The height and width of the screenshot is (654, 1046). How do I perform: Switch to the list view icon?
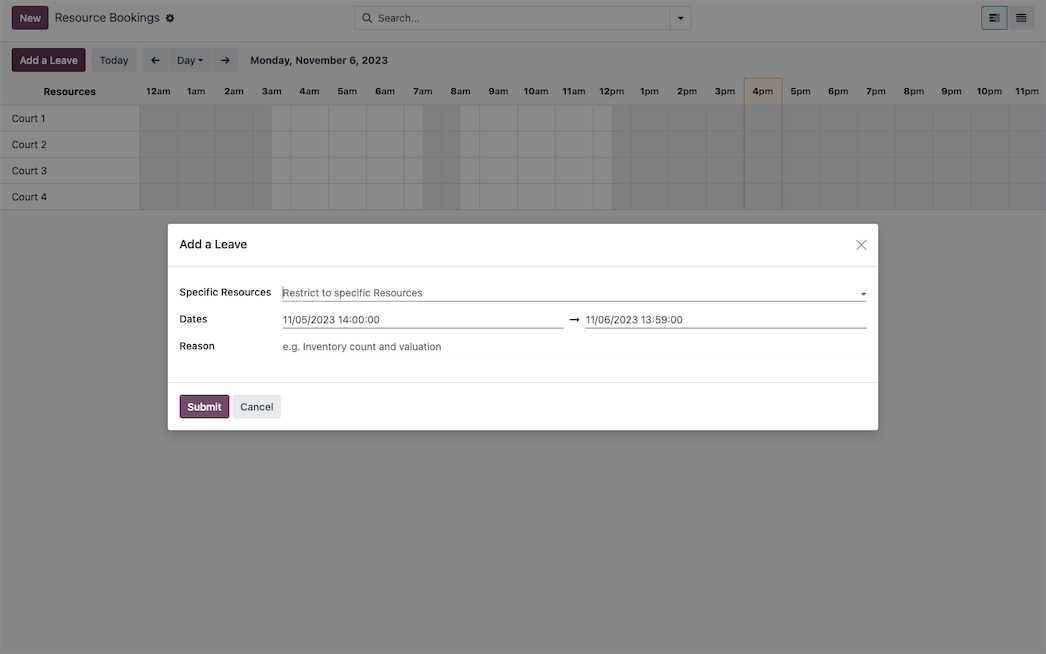[1021, 18]
